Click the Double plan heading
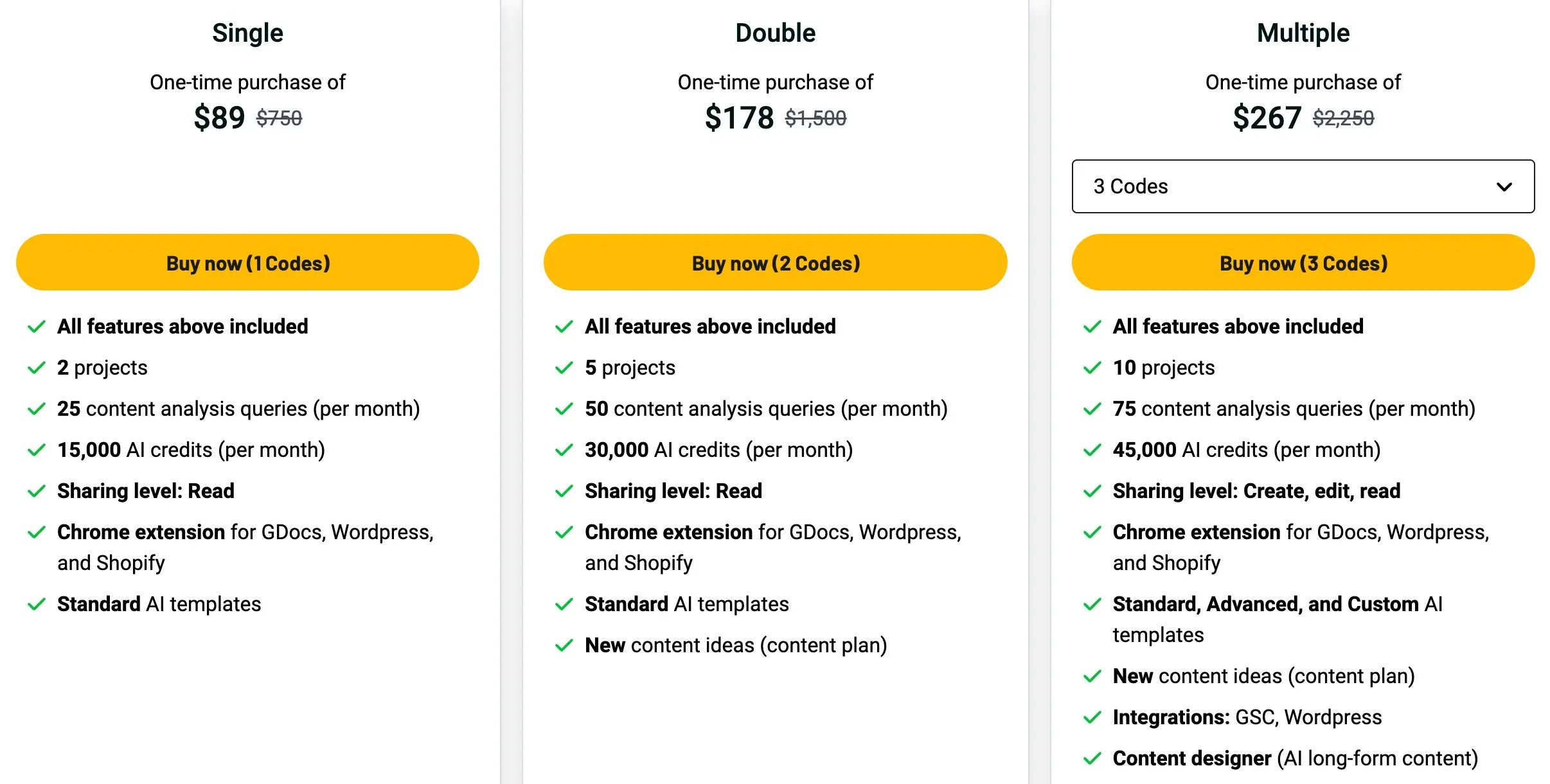The height and width of the screenshot is (784, 1550). pyautogui.click(x=775, y=33)
